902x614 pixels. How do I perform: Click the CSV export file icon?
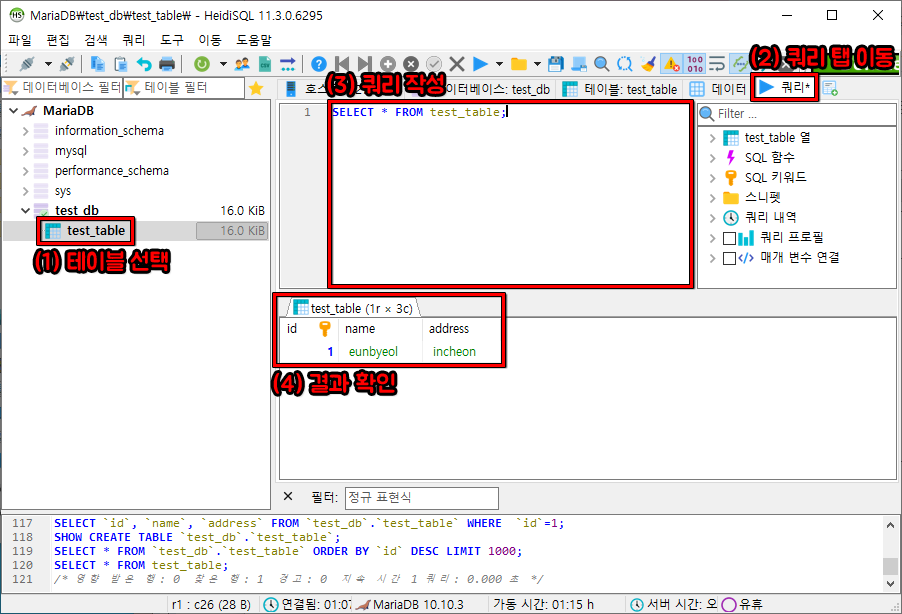265,63
